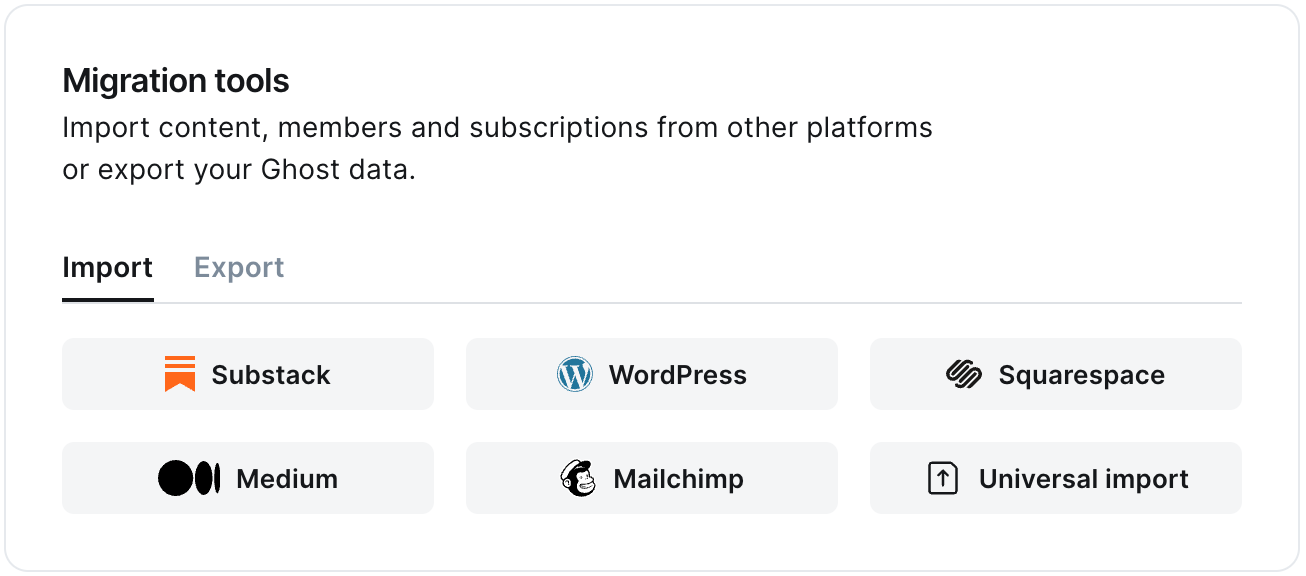Click the Universal import upload arrow icon
The image size is (1306, 576).
click(x=943, y=478)
